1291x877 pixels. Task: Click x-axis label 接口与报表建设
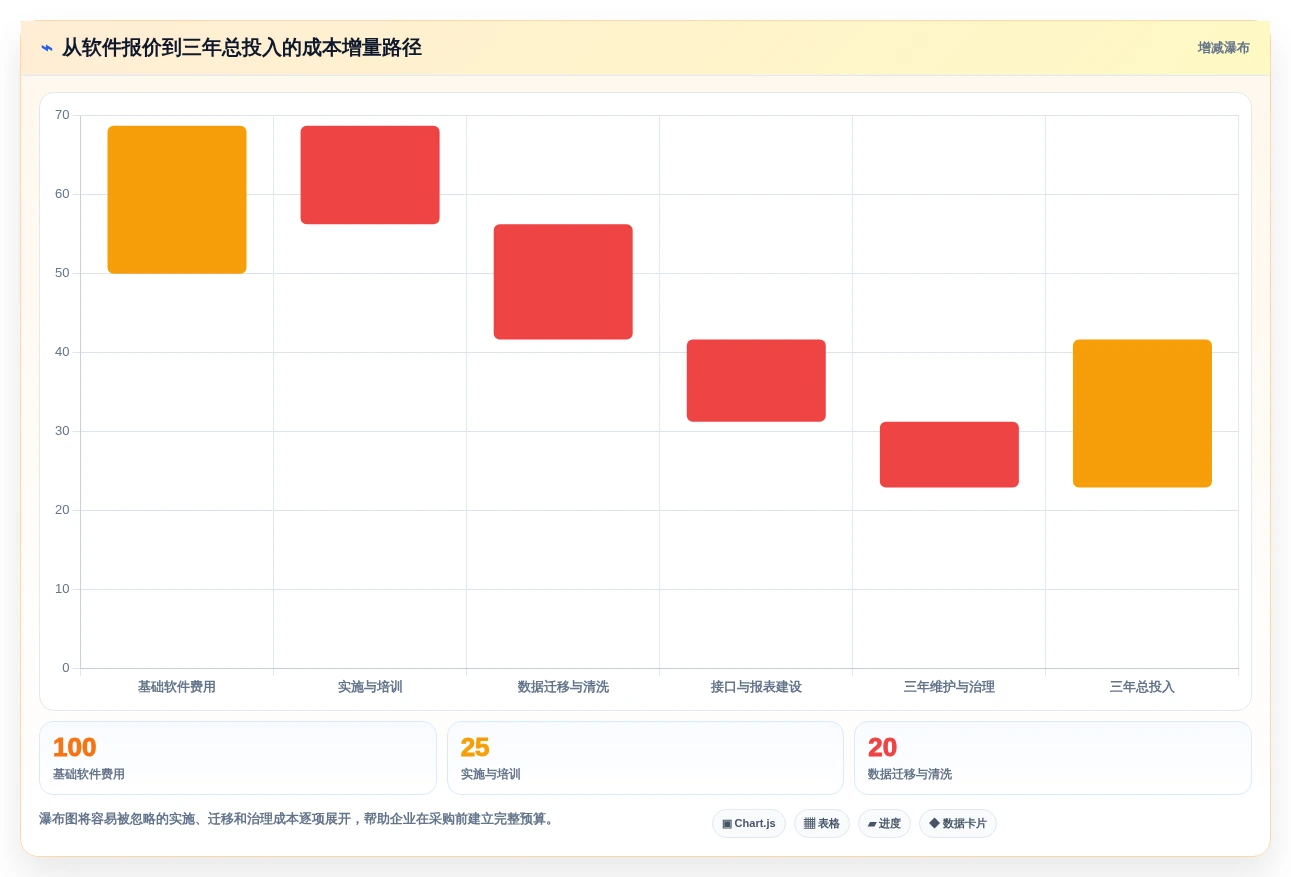(756, 687)
